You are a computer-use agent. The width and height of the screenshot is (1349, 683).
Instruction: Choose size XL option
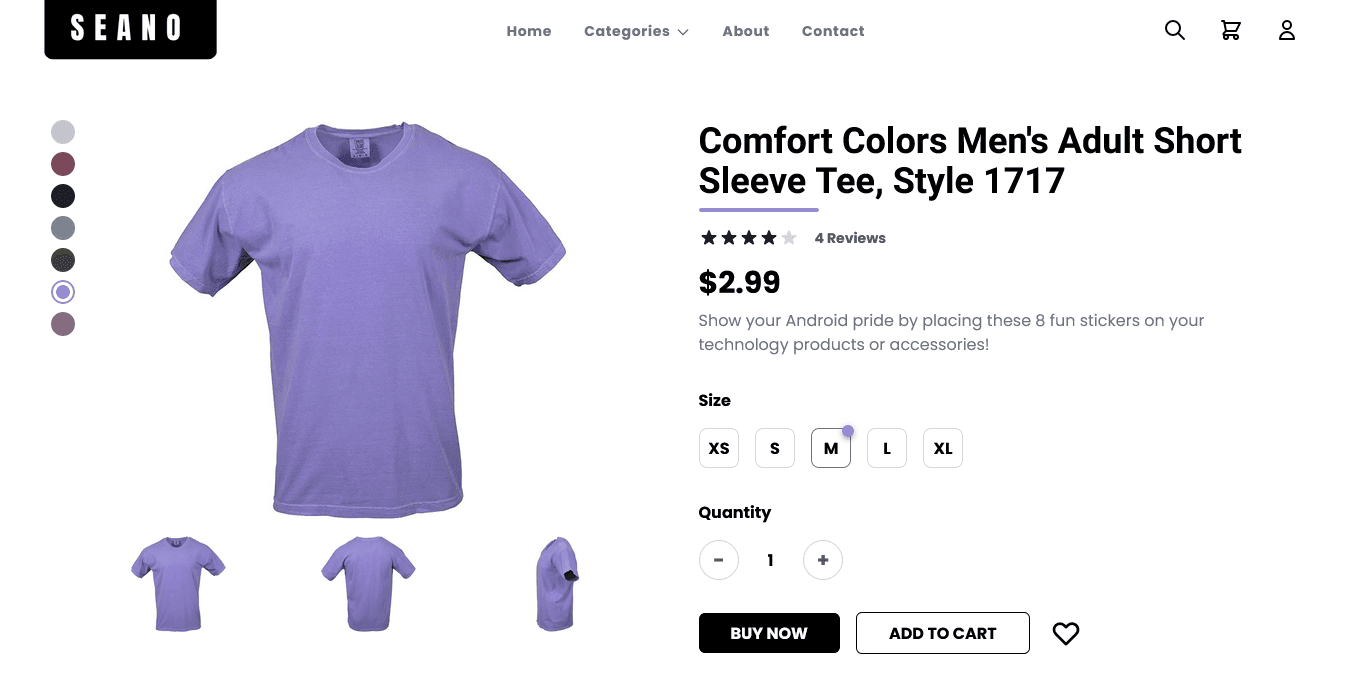click(943, 448)
